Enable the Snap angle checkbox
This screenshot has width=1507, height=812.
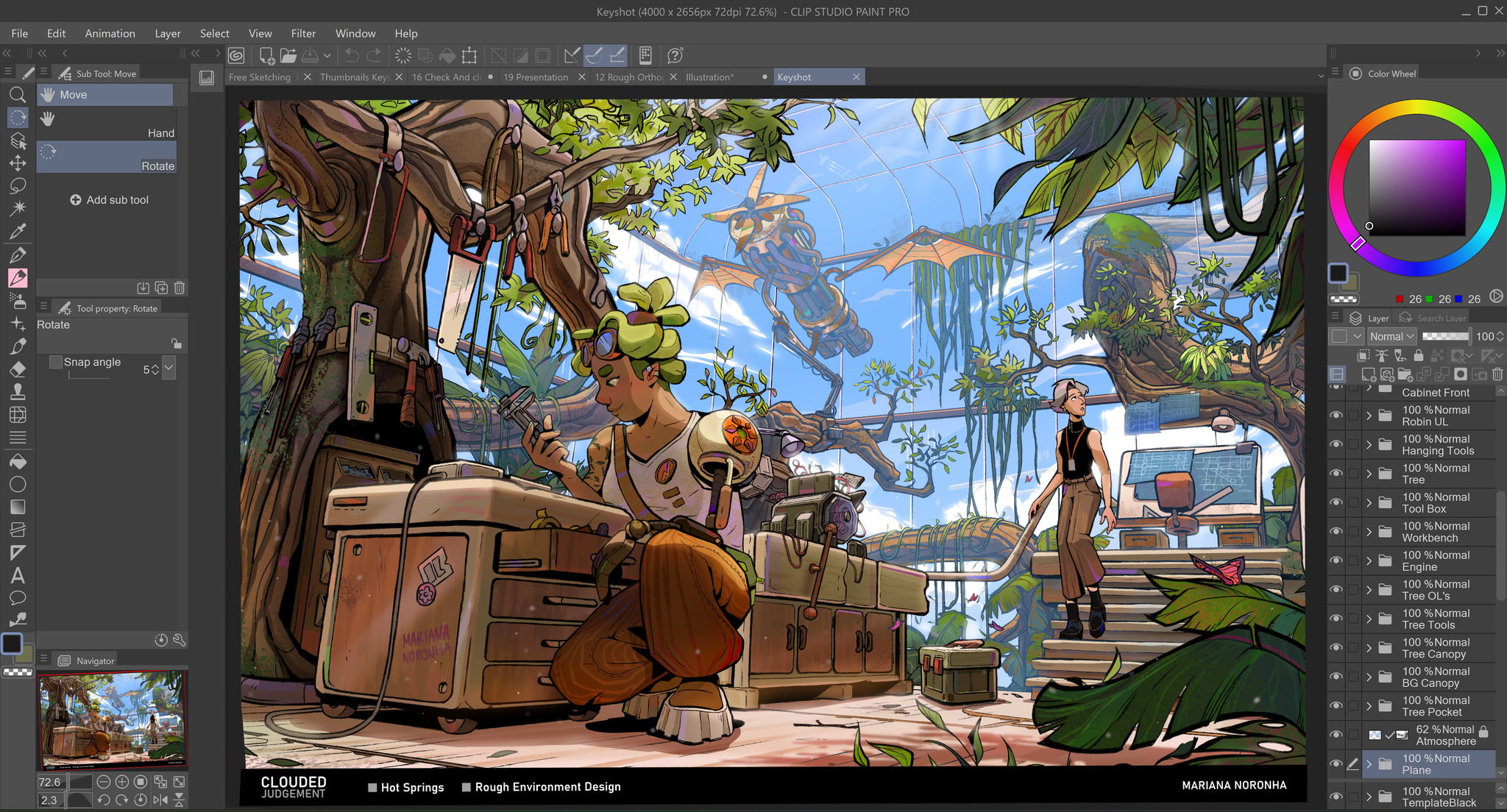click(x=56, y=362)
